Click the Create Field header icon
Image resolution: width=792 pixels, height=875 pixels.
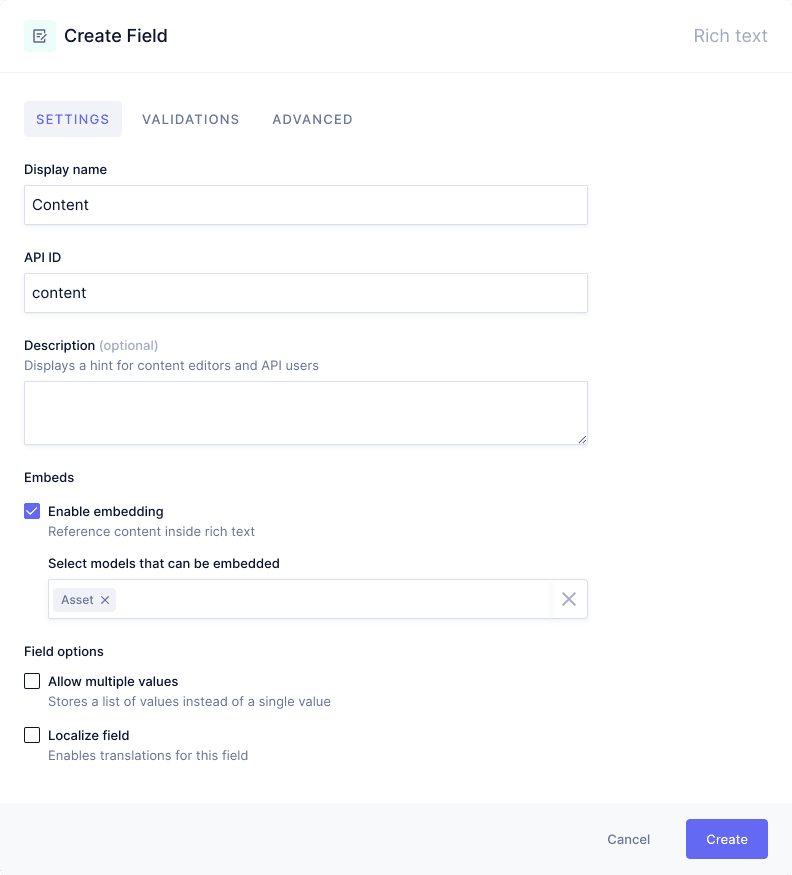39,36
